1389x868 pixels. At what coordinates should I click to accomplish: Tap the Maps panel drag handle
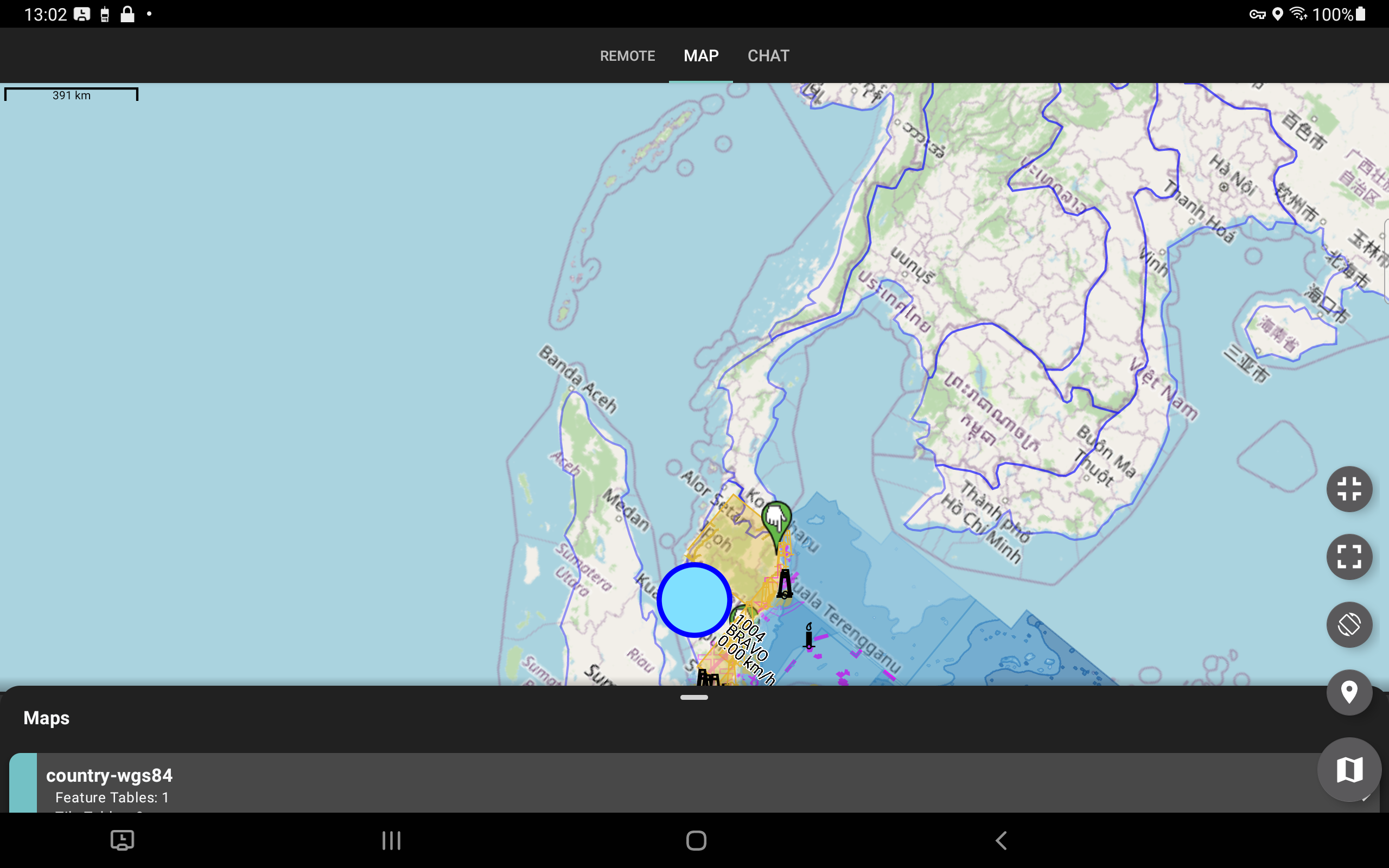(694, 698)
